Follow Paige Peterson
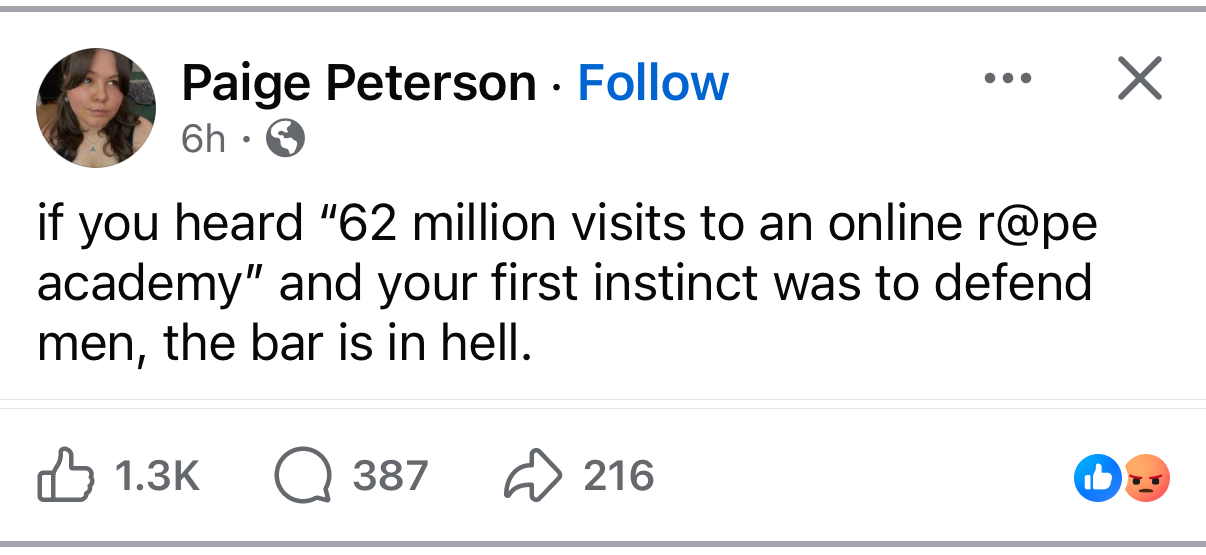 [x=653, y=83]
